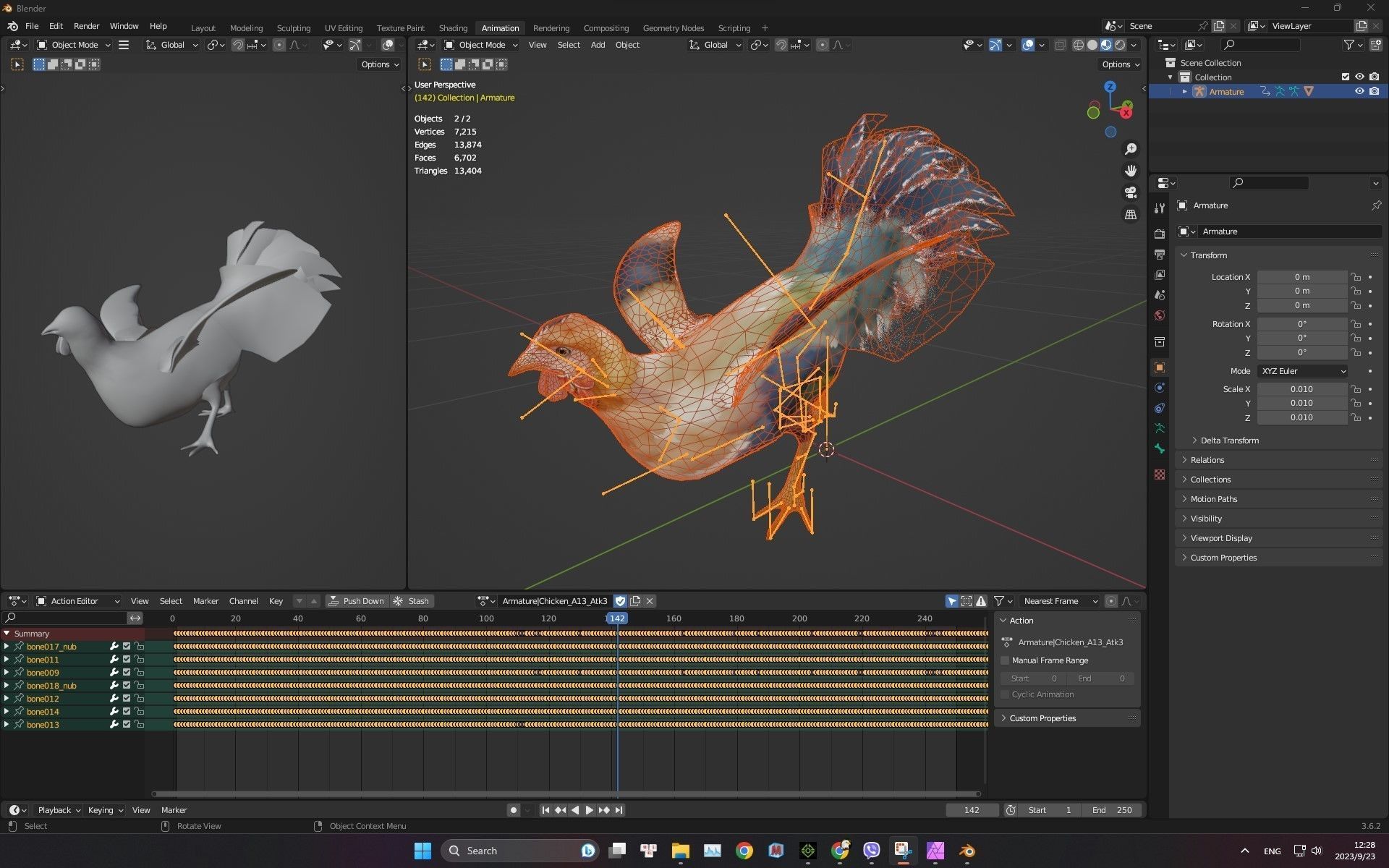Screen dimensions: 1389x868
Task: Click the pan hand icon in viewport
Action: tap(1130, 171)
